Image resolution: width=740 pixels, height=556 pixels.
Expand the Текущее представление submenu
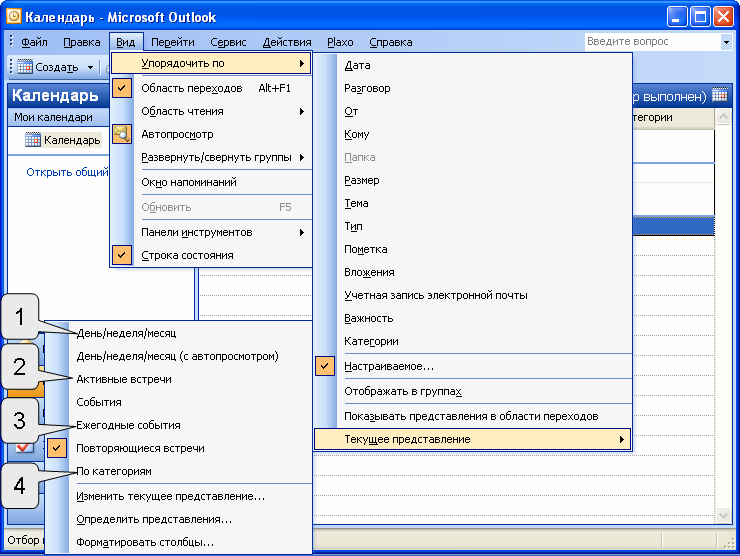click(x=473, y=439)
